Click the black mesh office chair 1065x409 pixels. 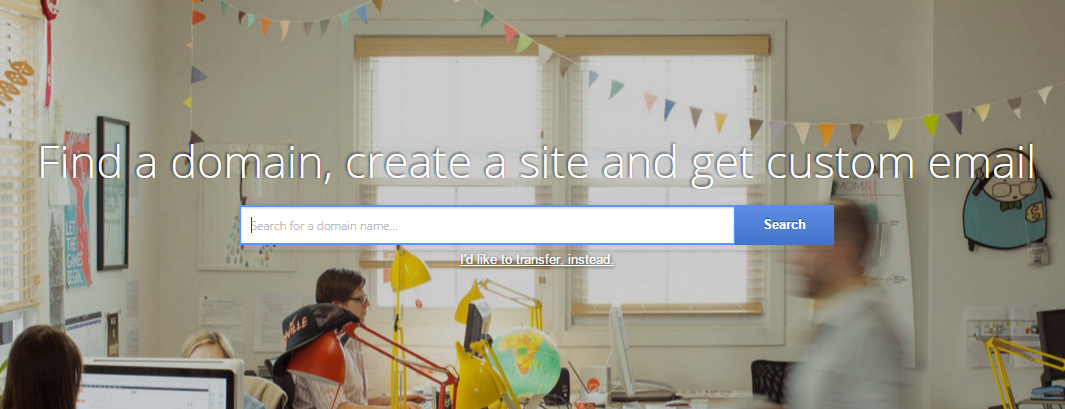(770, 379)
